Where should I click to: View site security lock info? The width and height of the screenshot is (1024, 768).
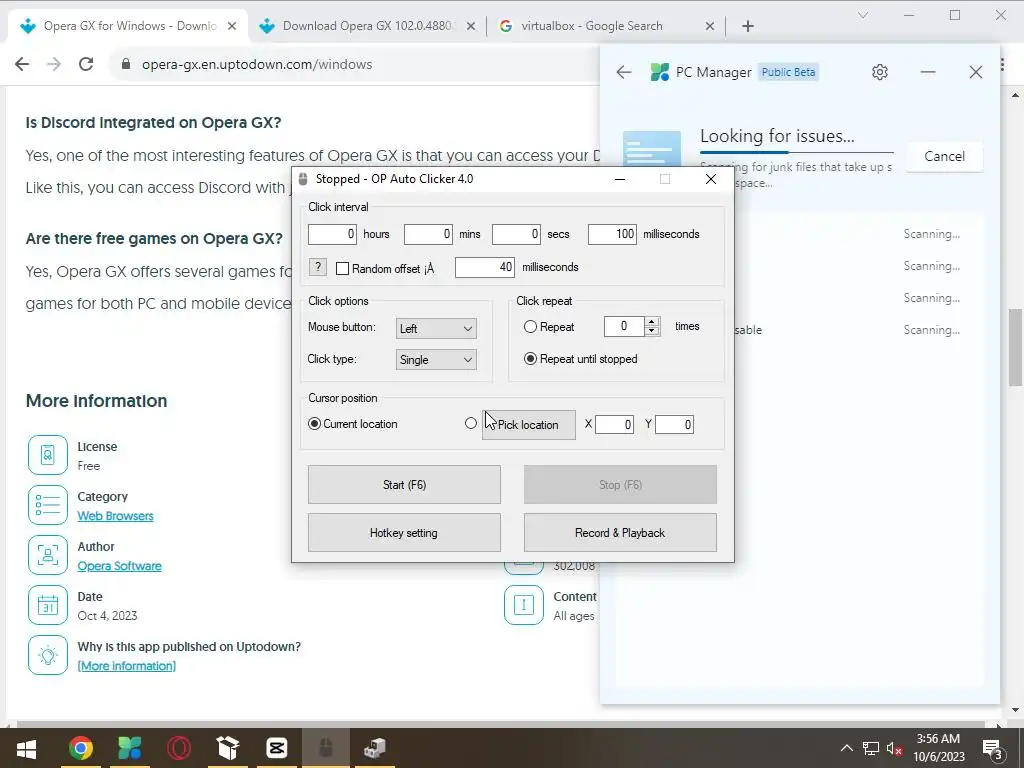[x=126, y=64]
